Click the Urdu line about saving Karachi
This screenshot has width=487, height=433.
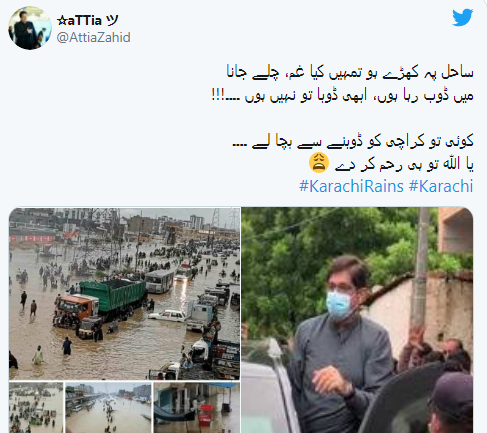pos(353,141)
